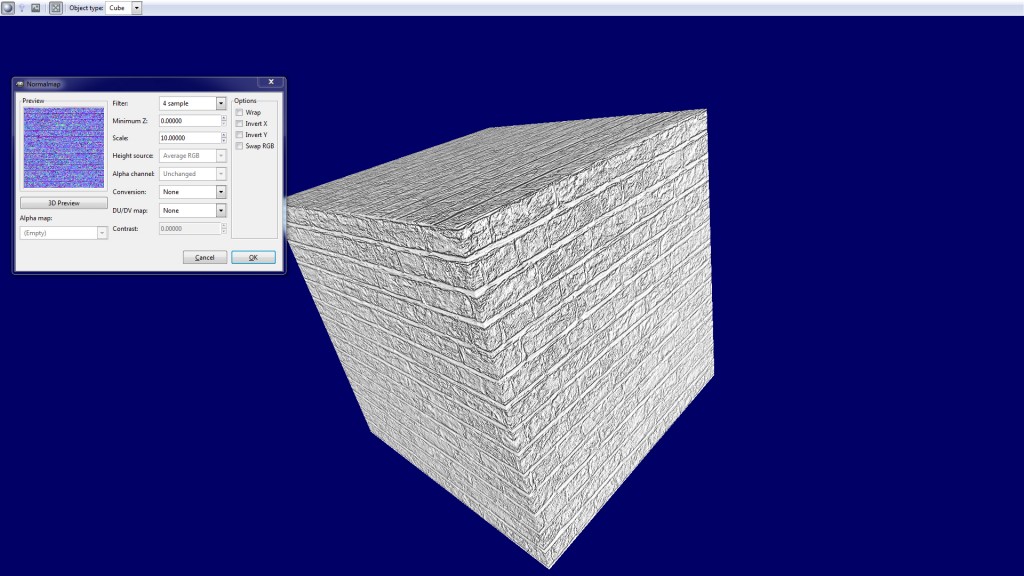Decrease Minimum Z with the down spinner
1024x576 pixels.
click(224, 123)
